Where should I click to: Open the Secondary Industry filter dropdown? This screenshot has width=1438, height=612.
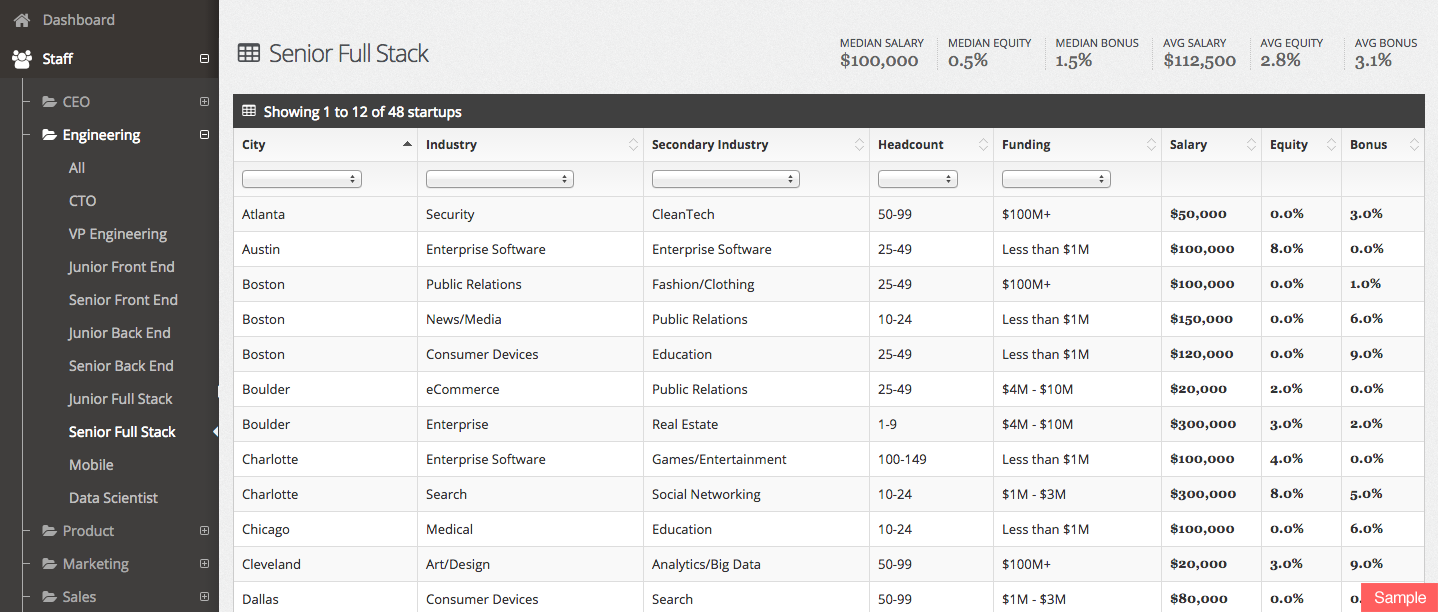(725, 179)
